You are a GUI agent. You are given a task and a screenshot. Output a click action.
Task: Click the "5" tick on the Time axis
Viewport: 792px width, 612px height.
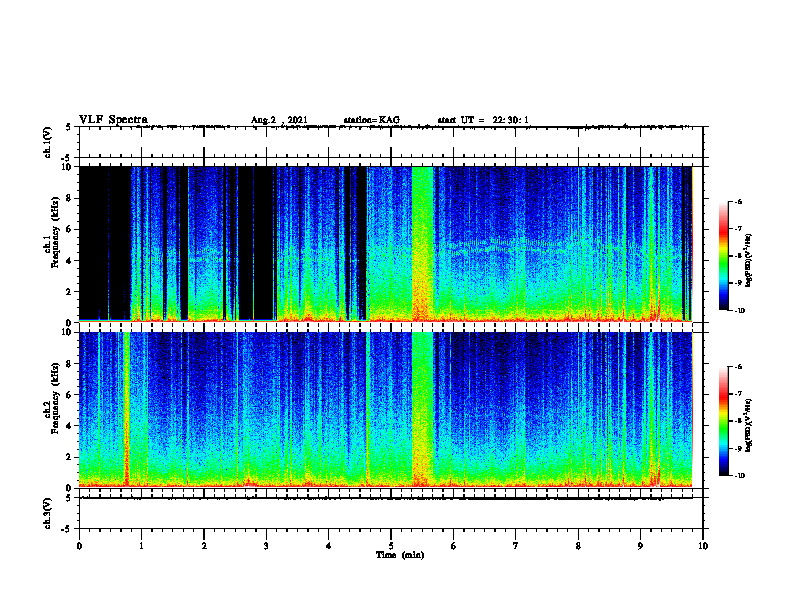391,546
